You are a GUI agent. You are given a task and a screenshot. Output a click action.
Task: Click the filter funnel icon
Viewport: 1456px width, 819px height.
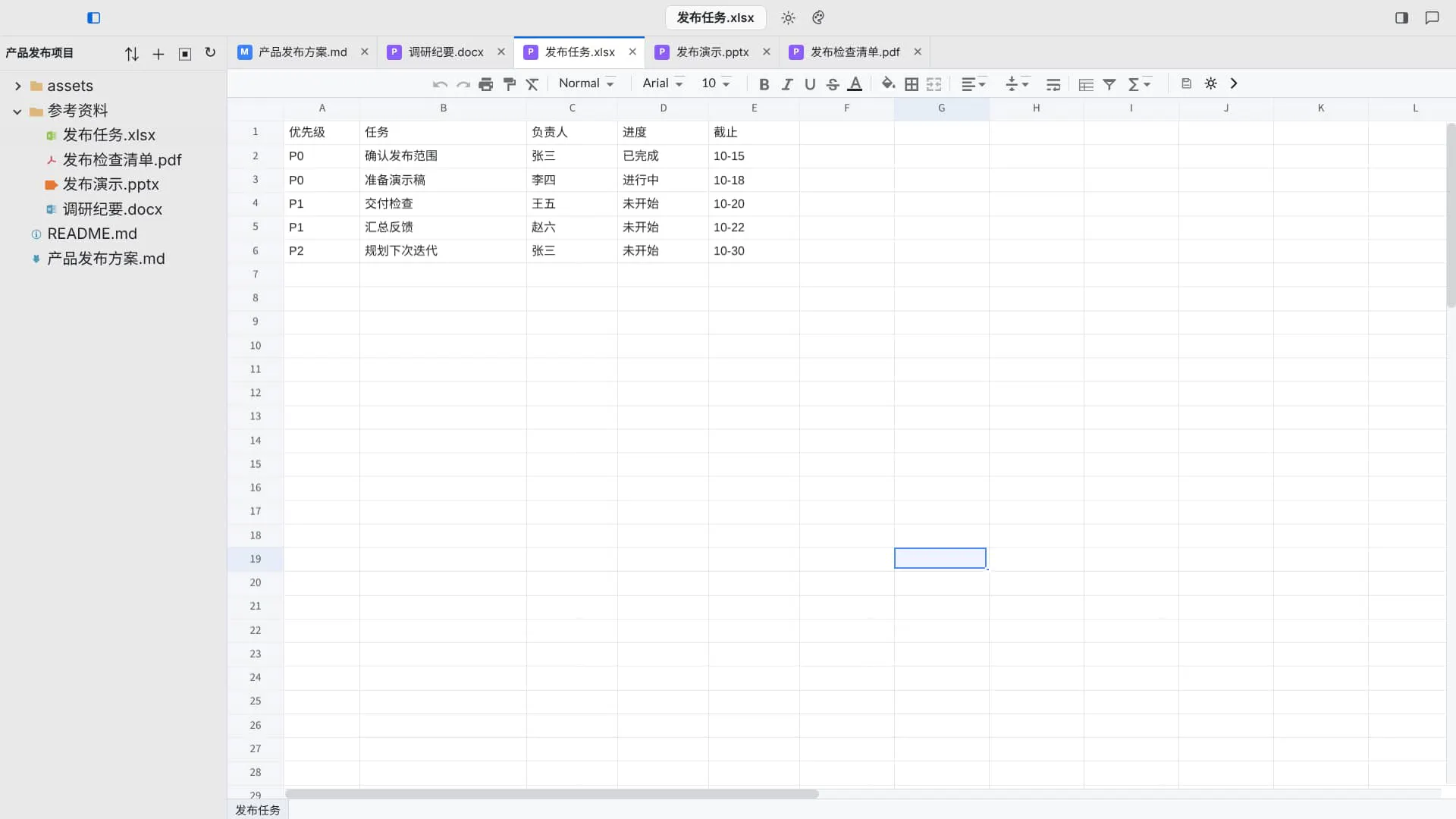[1109, 84]
